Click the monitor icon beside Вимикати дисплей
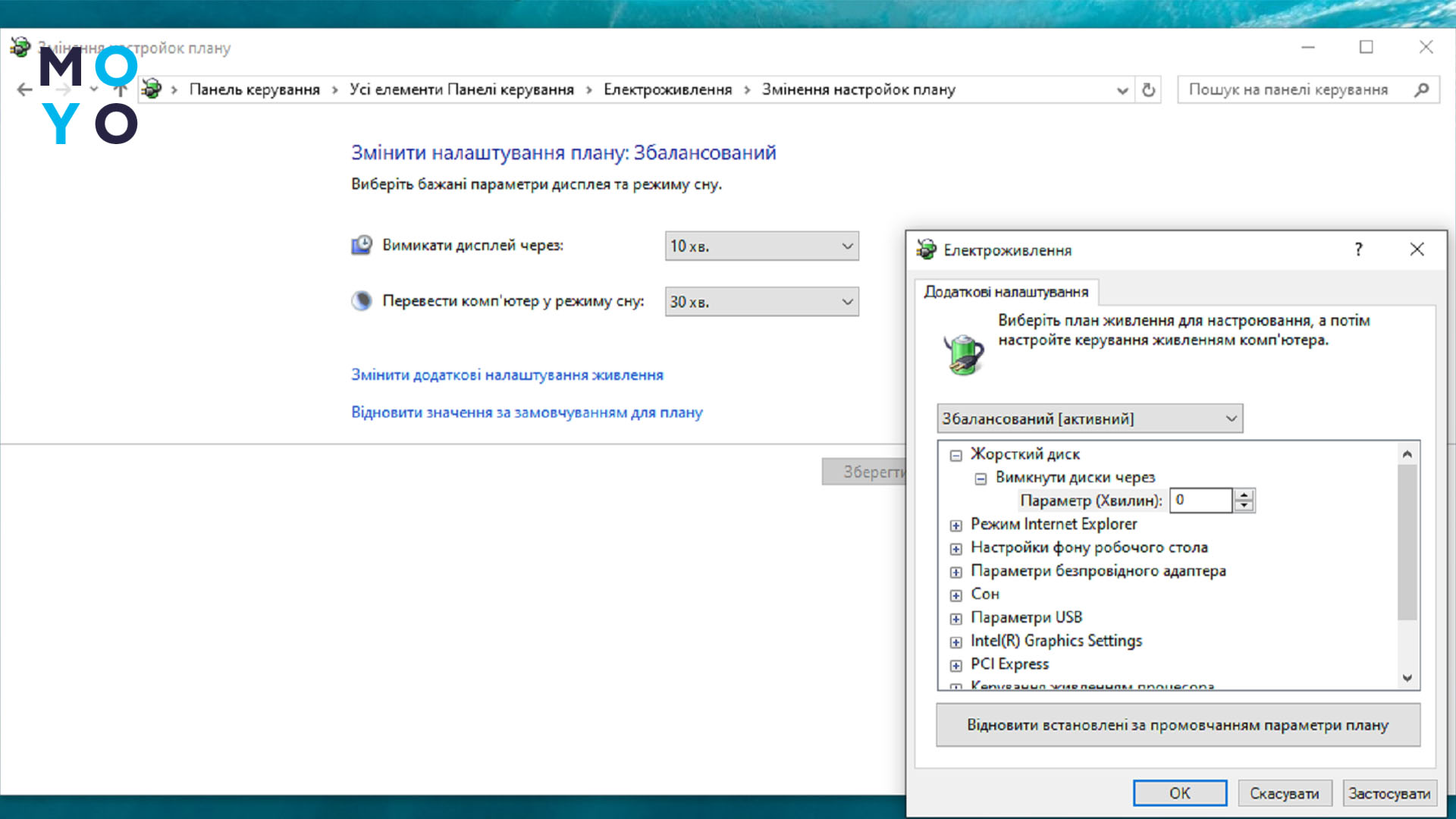Screen dimensions: 1456x819 [362, 245]
